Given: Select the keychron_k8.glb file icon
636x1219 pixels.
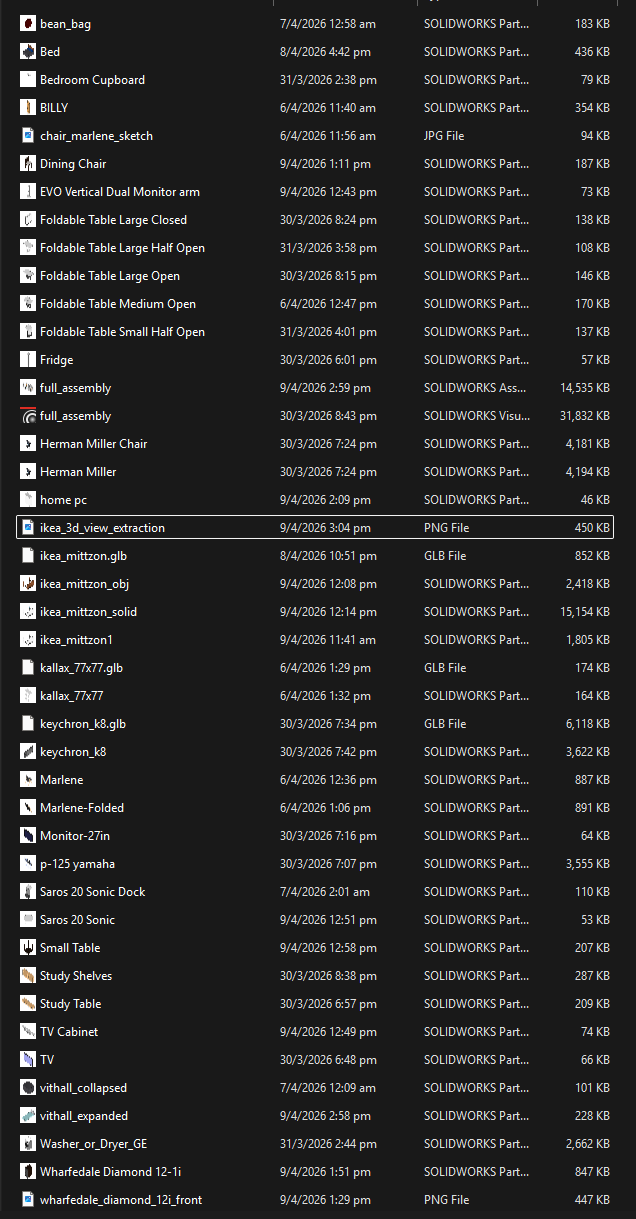Looking at the screenshot, I should click(28, 723).
